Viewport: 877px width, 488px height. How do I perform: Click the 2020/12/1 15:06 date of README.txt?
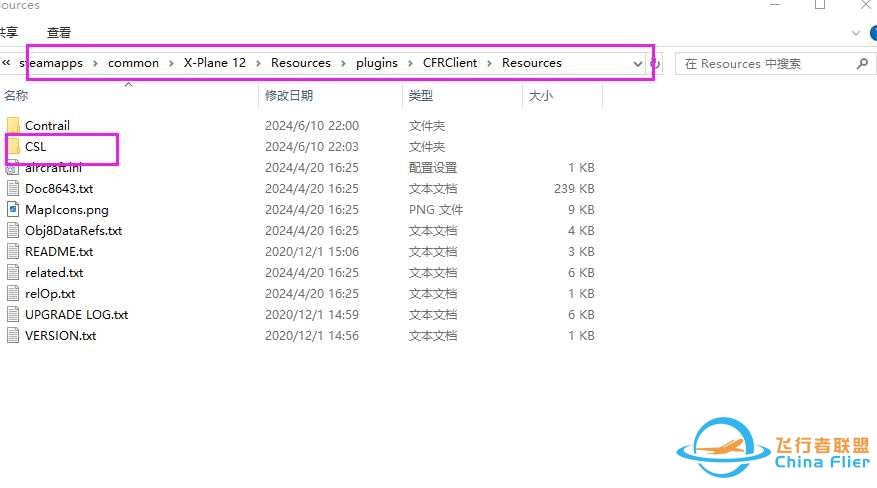point(312,252)
